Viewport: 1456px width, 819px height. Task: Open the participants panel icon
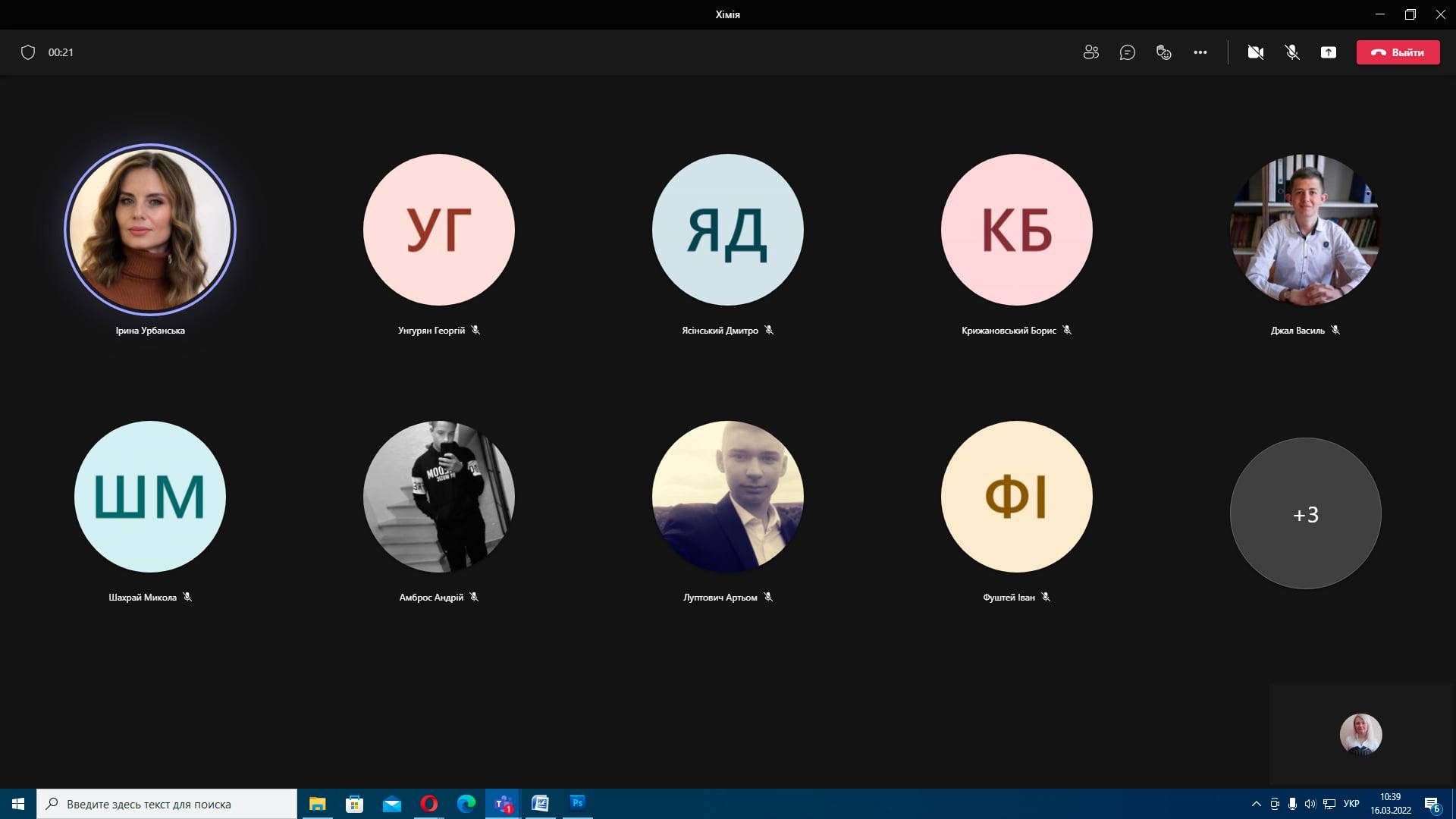(1090, 52)
